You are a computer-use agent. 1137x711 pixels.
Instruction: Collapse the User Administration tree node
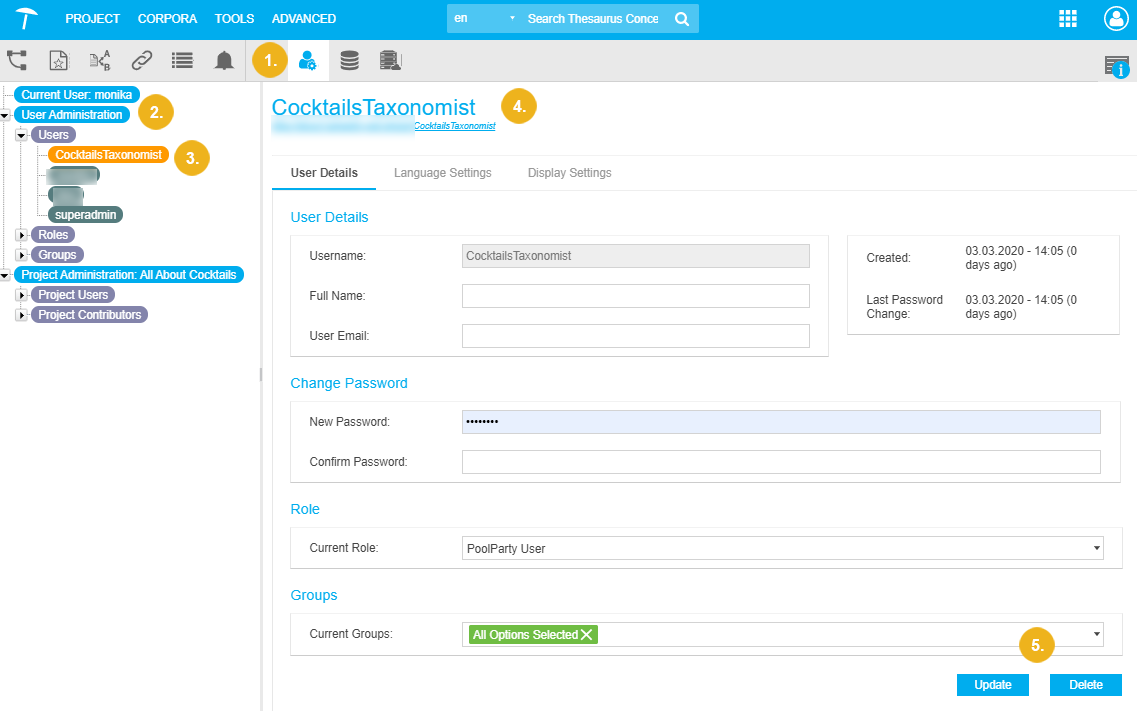(5, 115)
